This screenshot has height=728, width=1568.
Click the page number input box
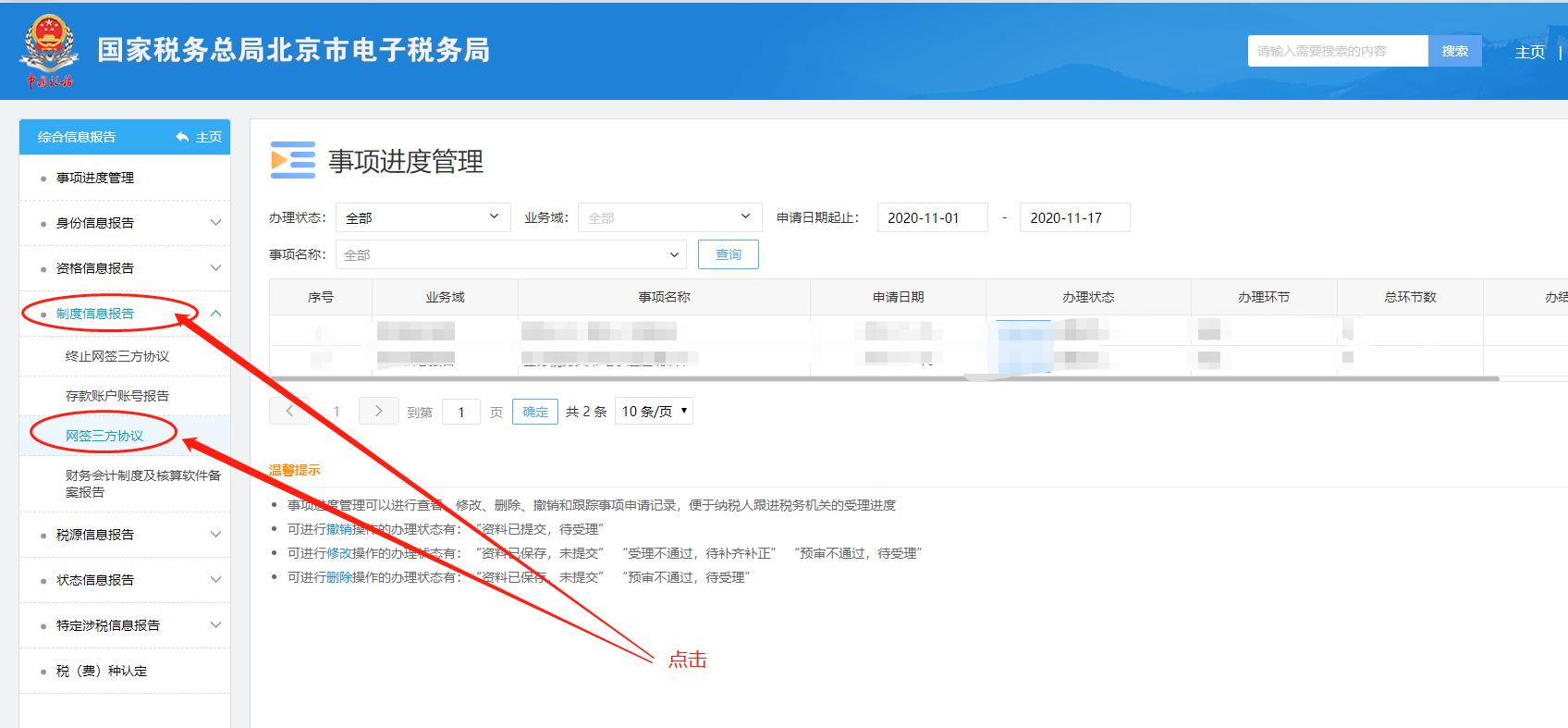[x=460, y=412]
